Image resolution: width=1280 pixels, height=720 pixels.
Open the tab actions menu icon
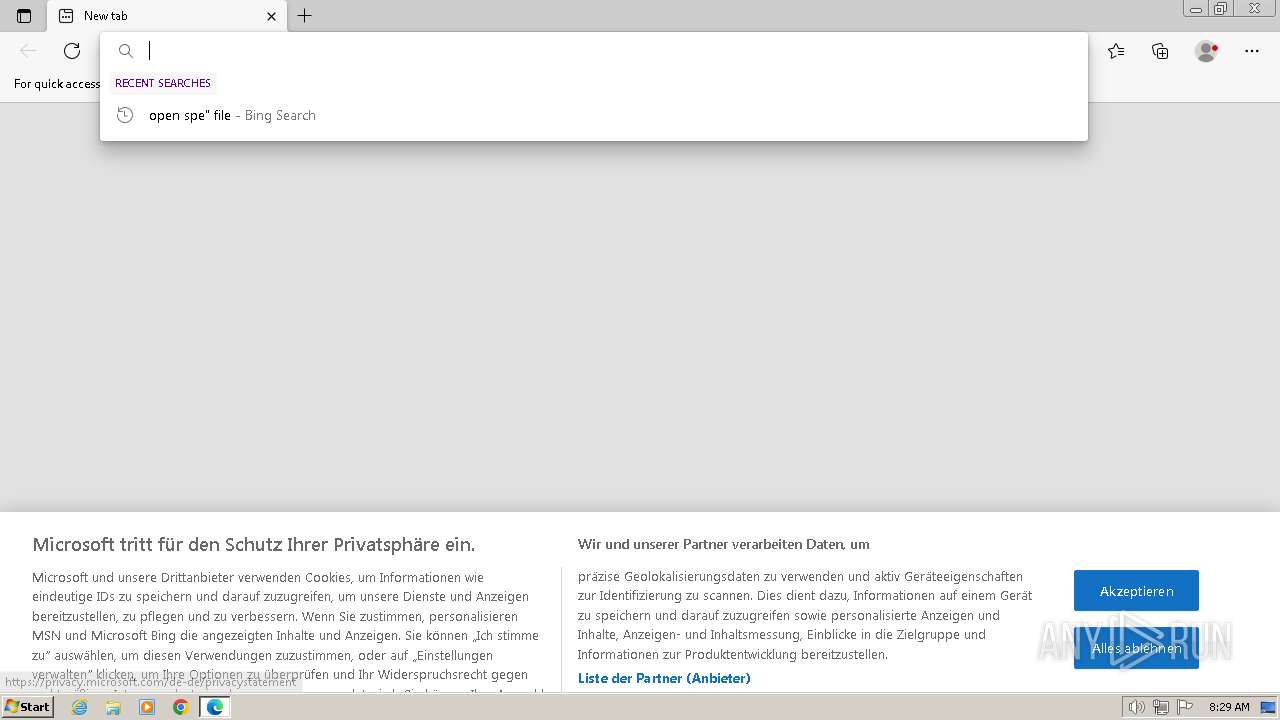[24, 16]
